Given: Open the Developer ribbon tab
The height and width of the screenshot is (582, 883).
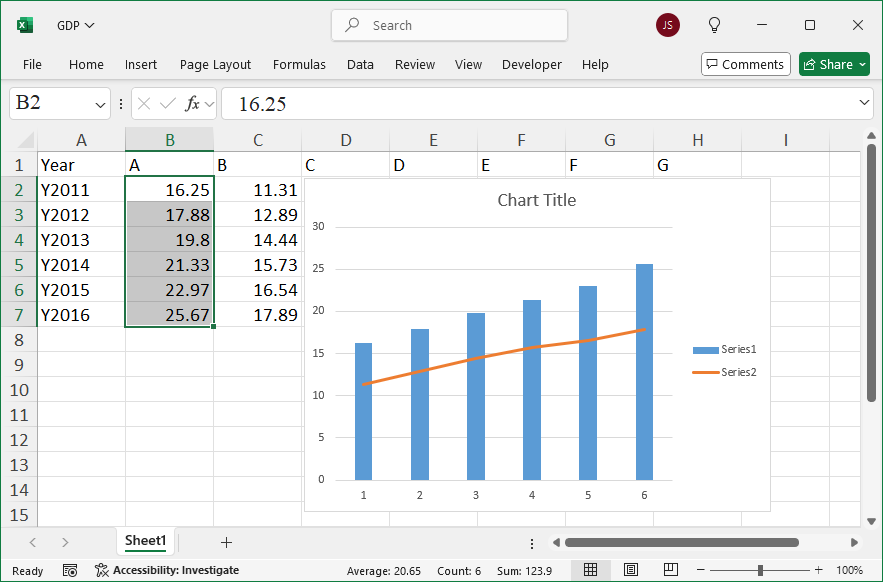Looking at the screenshot, I should 531,64.
